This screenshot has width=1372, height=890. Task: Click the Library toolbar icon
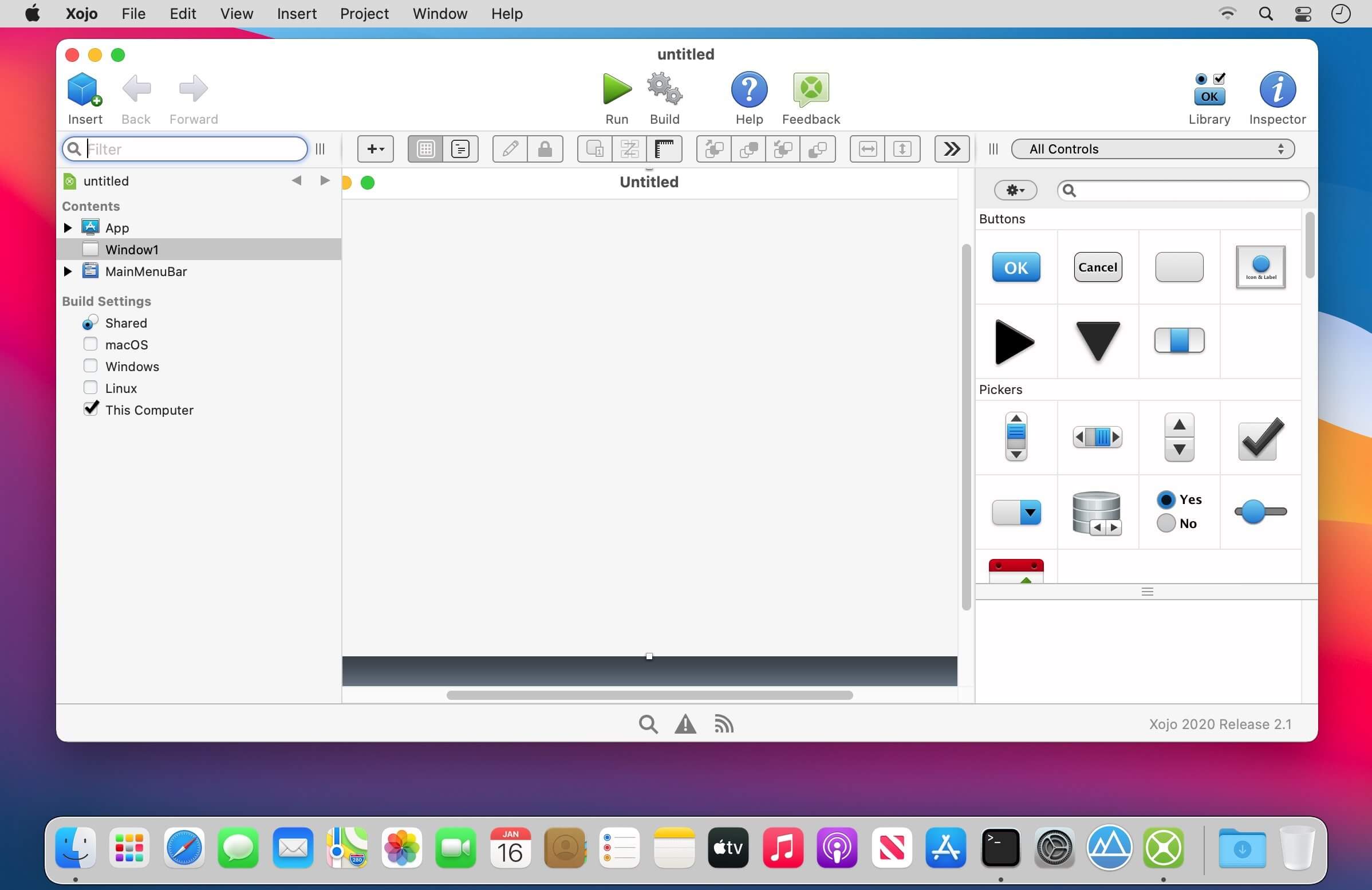point(1209,89)
